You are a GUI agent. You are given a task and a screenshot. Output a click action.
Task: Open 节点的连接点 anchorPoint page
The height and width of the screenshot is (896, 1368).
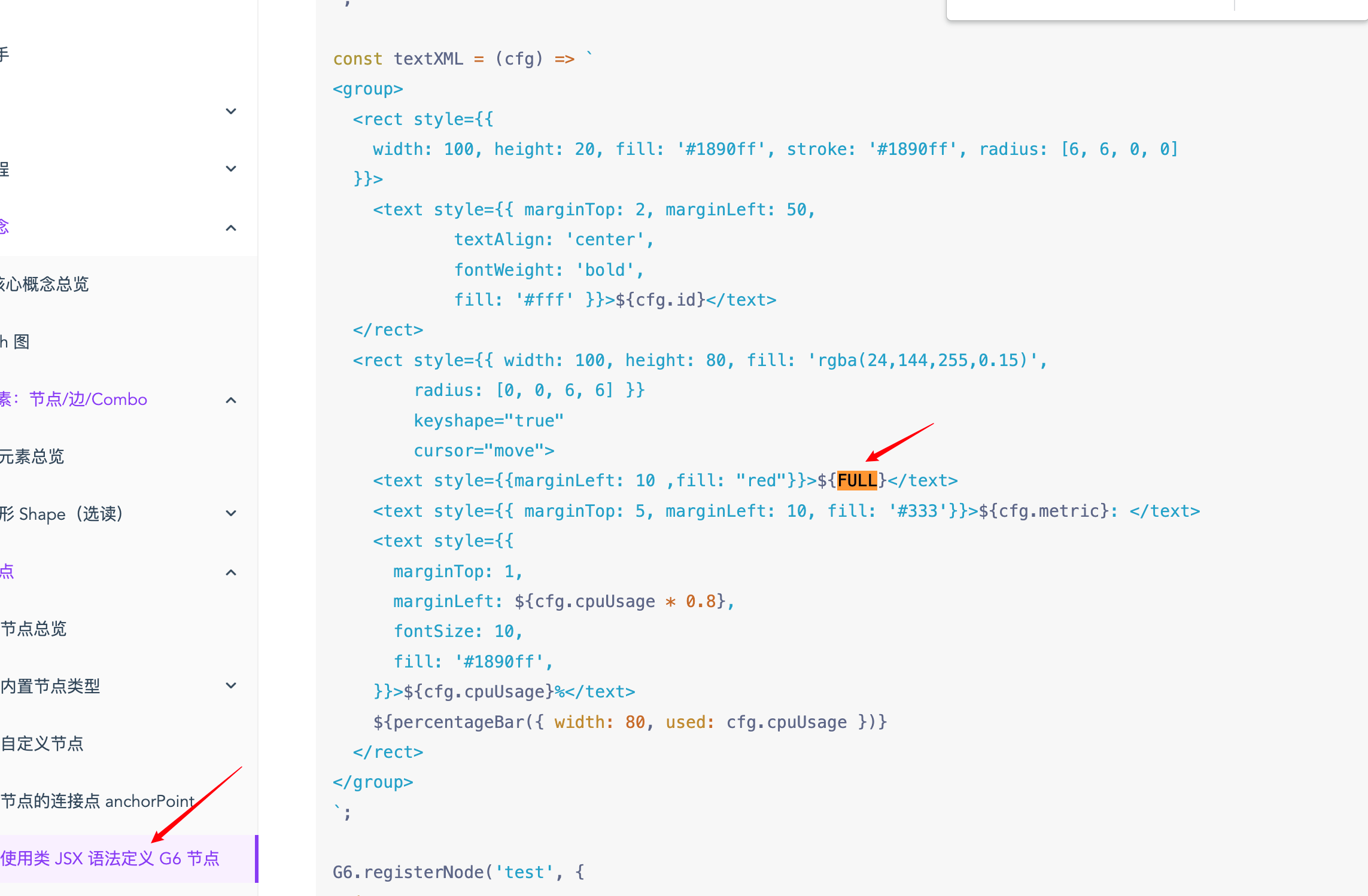[98, 801]
